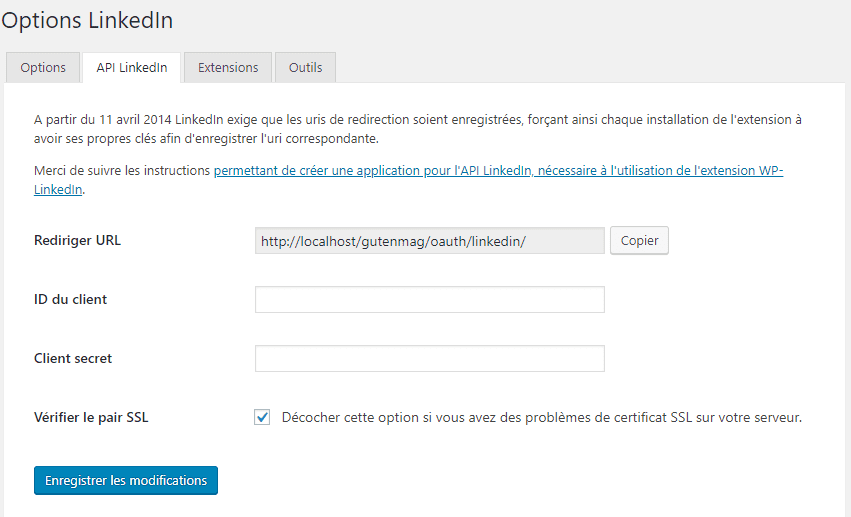The image size is (851, 517).
Task: Click the Client secret label
Action: 73,359
